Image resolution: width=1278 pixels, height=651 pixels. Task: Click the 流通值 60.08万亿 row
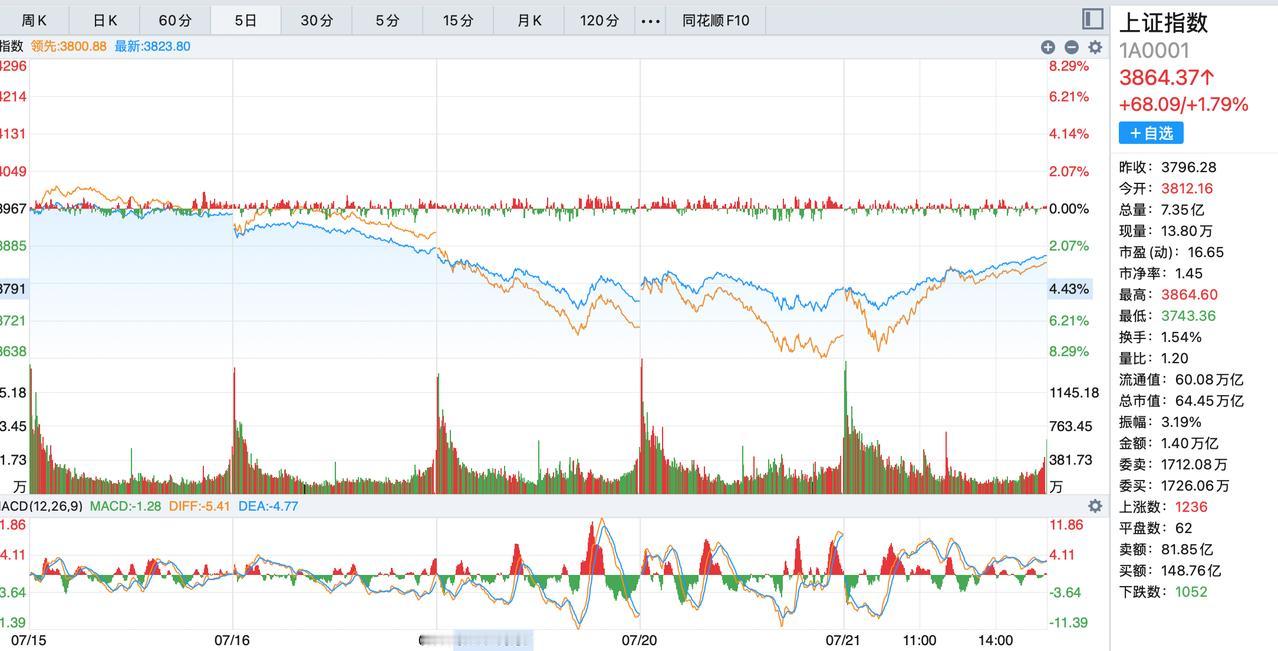tap(1181, 380)
